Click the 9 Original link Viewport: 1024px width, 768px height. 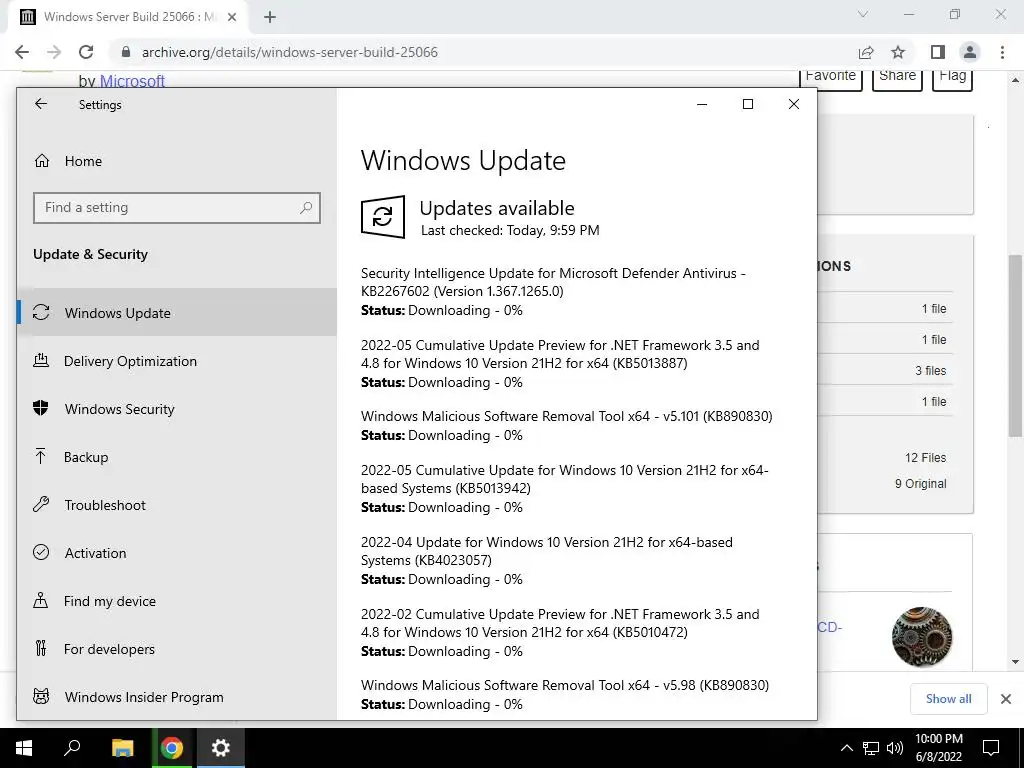[x=920, y=484]
